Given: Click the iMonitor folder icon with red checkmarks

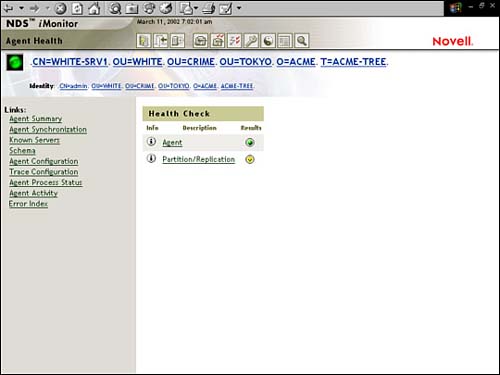Looking at the screenshot, I should (218, 41).
